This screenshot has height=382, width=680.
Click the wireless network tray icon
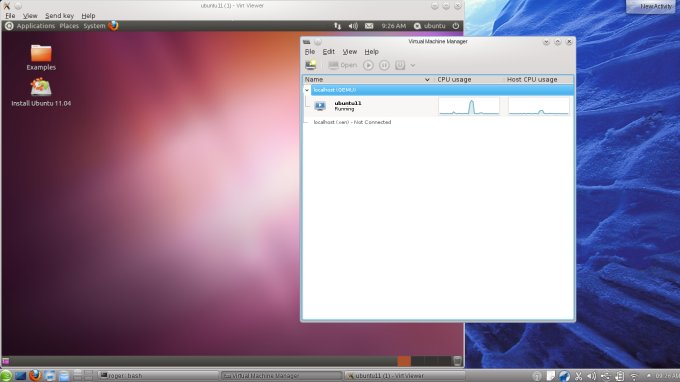click(634, 376)
